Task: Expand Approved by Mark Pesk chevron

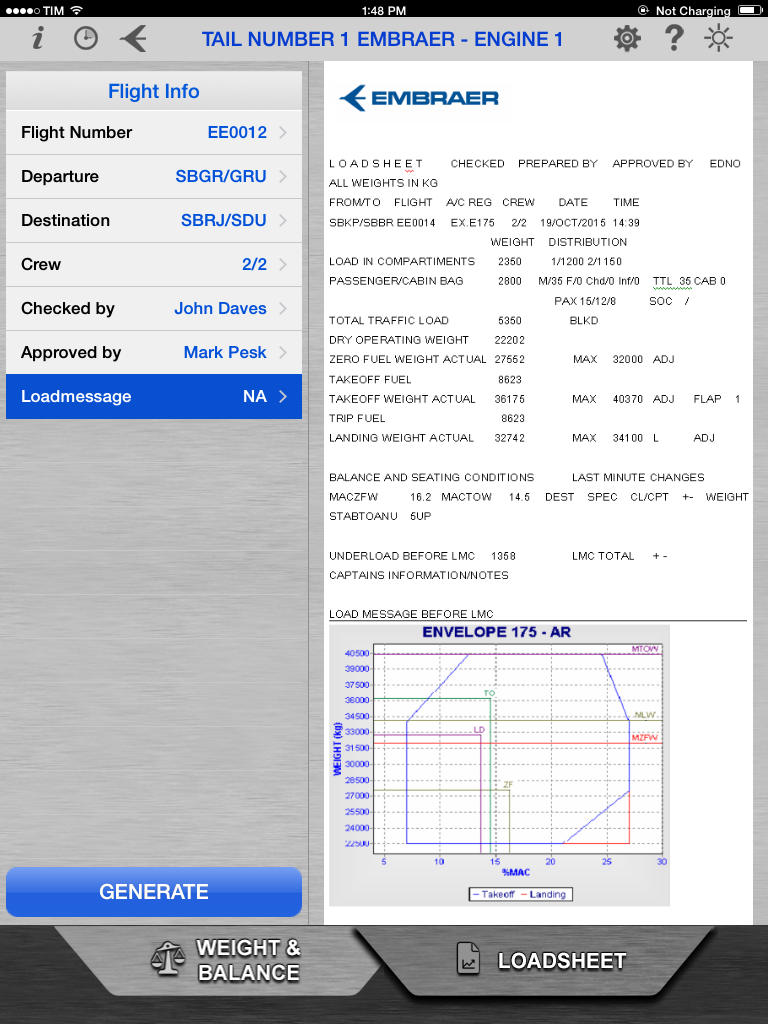Action: coord(283,353)
